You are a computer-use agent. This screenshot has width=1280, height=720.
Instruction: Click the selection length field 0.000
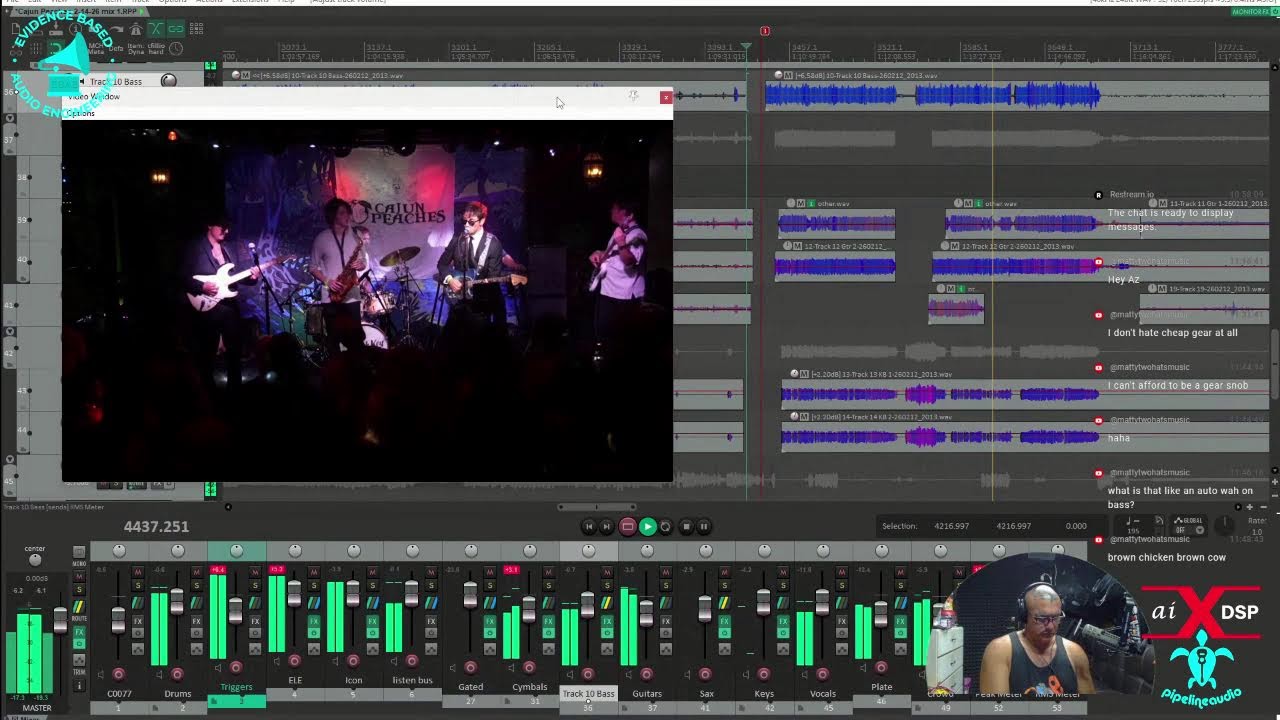(x=1076, y=526)
